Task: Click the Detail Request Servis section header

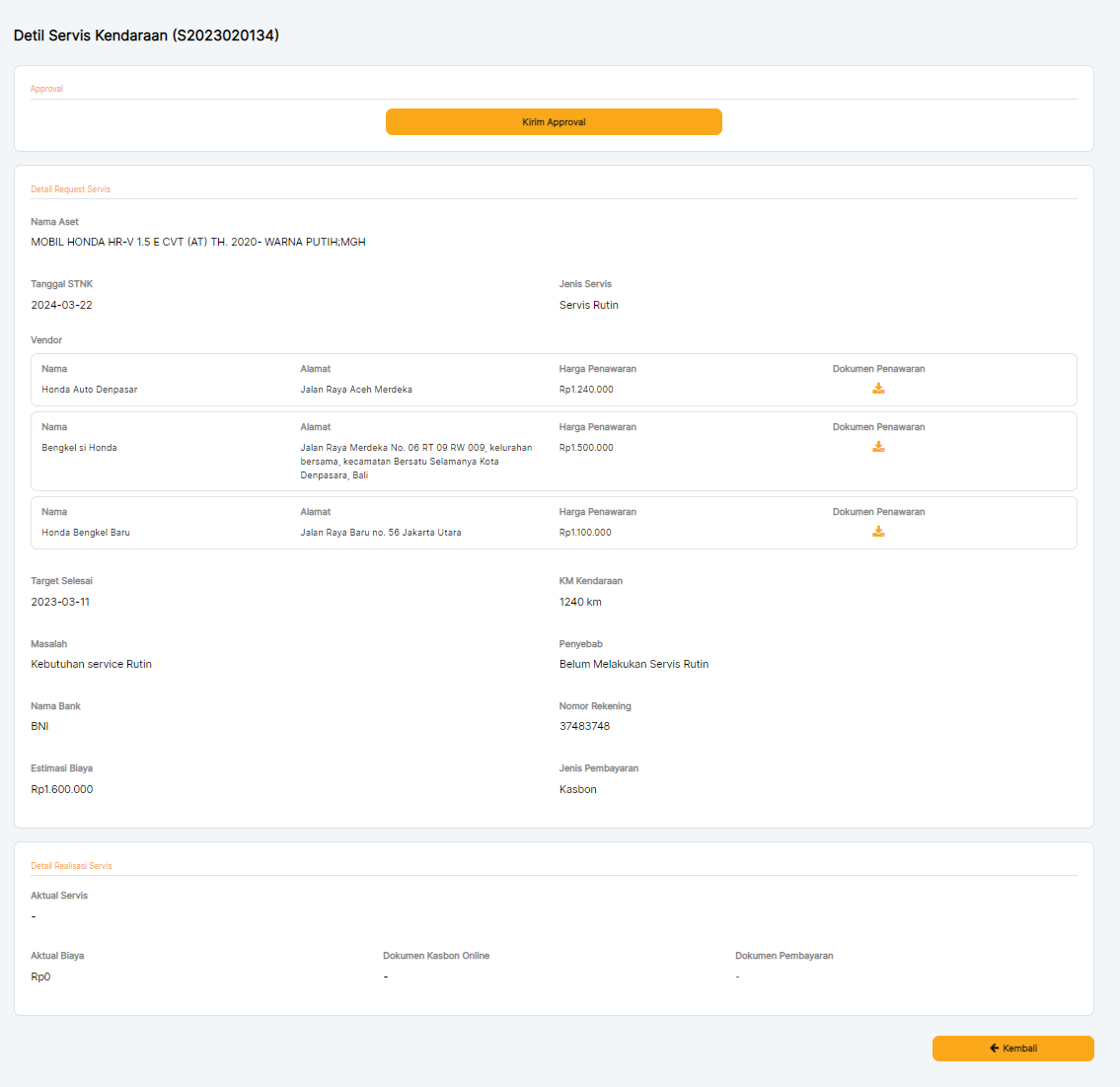Action: [x=70, y=189]
